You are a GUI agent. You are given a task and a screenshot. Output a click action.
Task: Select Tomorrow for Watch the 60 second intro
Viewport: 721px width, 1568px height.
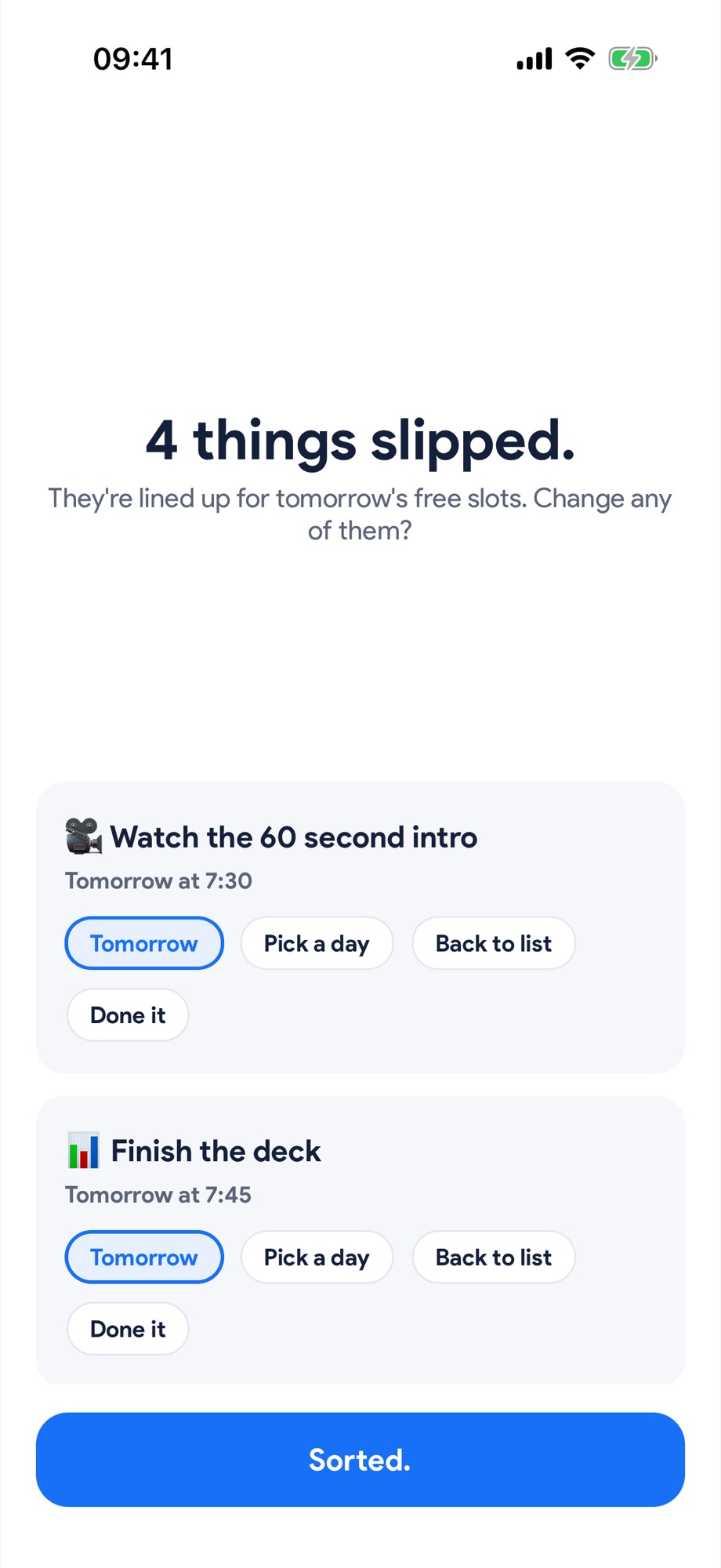point(144,943)
